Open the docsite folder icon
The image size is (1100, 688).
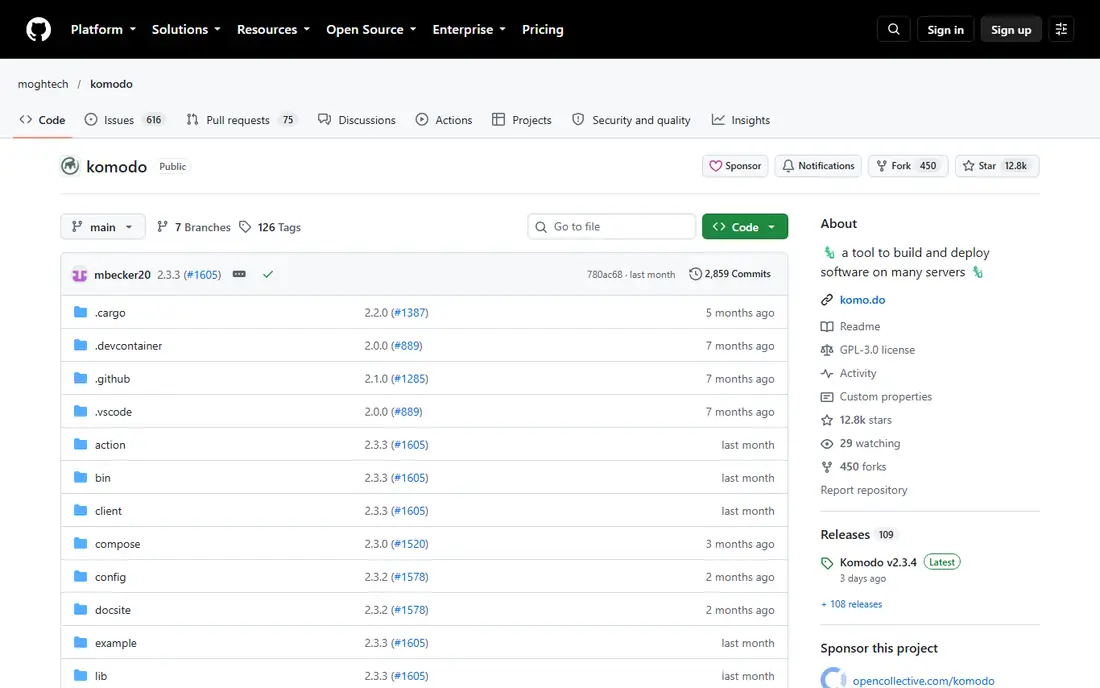[81, 609]
